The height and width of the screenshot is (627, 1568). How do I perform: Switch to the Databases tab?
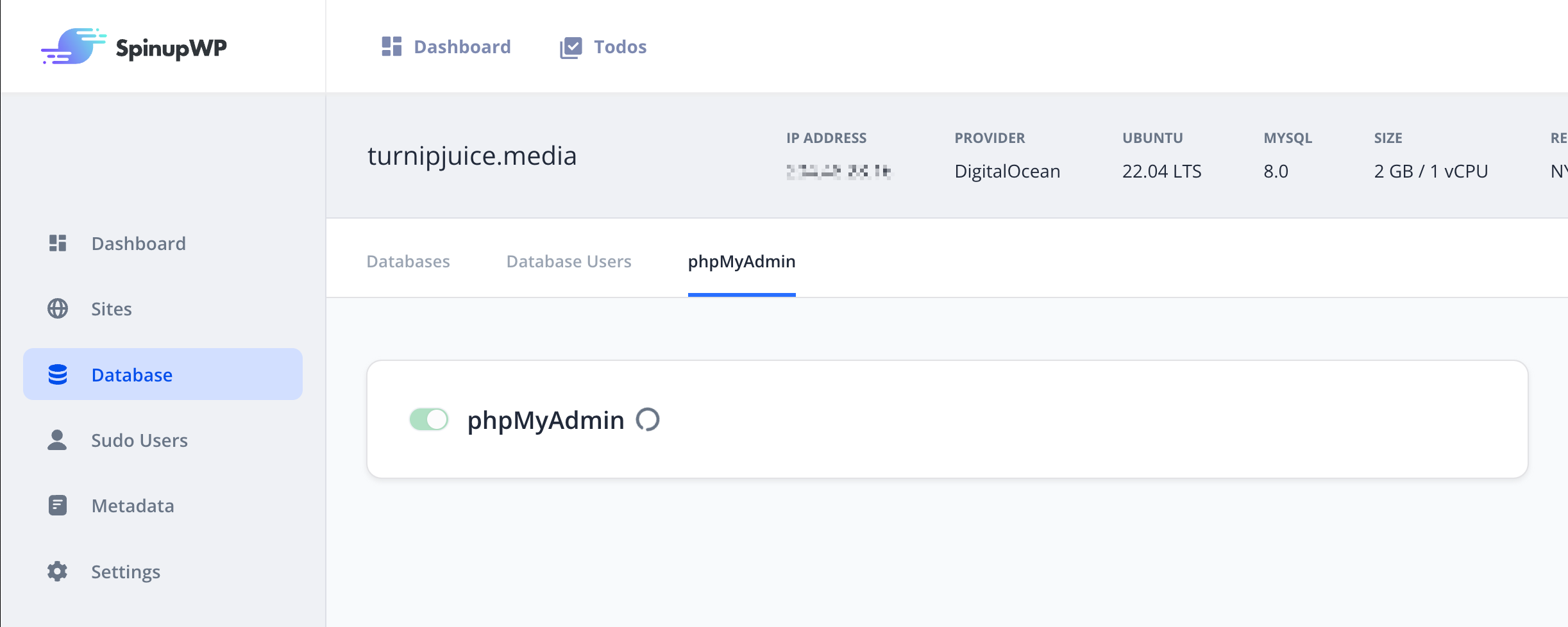pyautogui.click(x=408, y=261)
